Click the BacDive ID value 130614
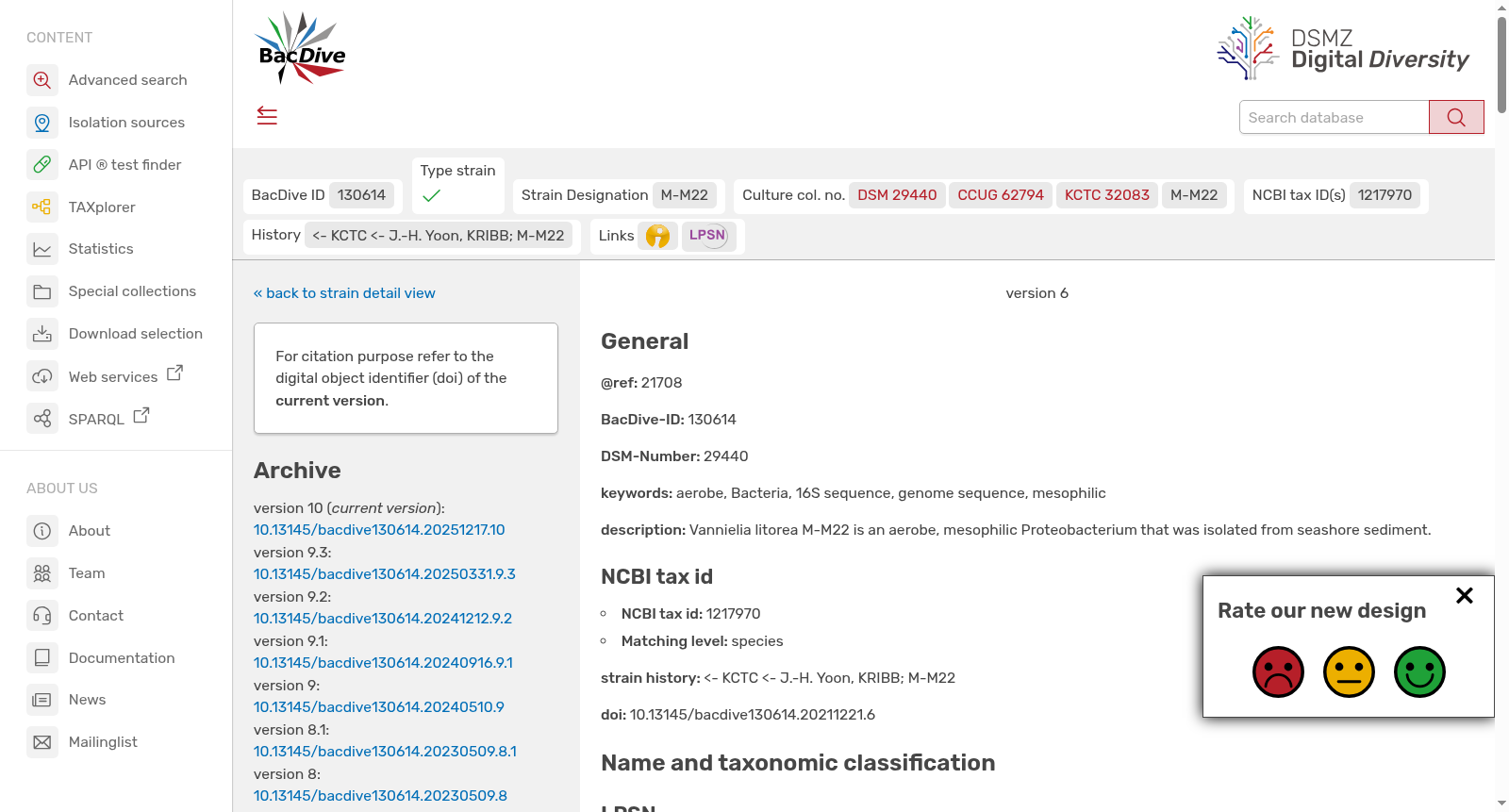The width and height of the screenshot is (1509, 812). 361,195
